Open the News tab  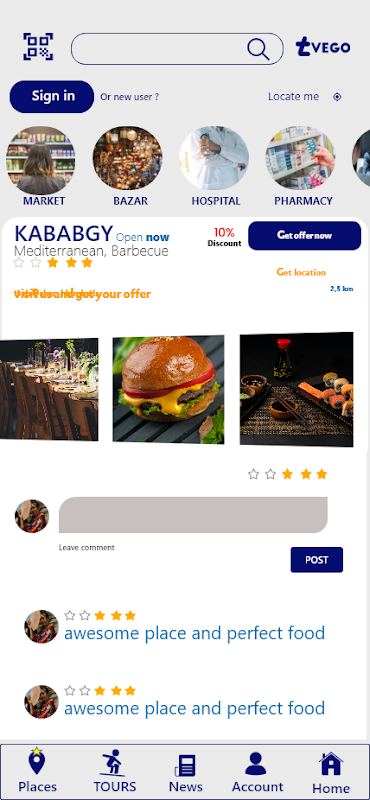pyautogui.click(x=185, y=774)
